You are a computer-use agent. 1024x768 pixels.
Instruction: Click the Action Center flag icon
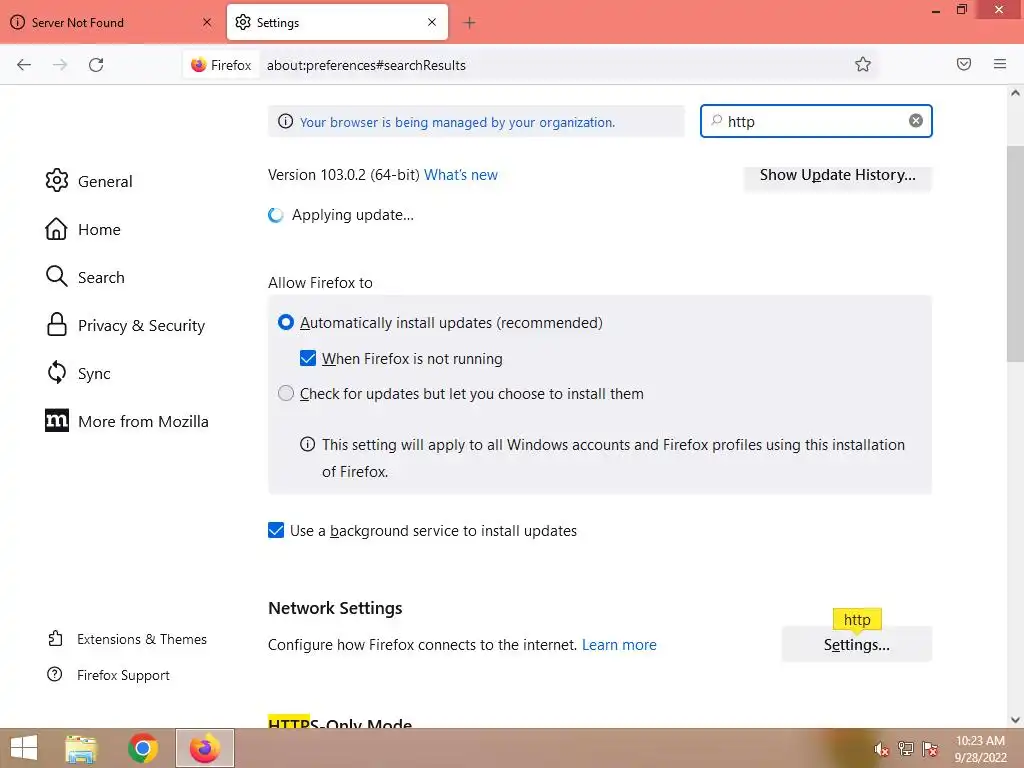pyautogui.click(x=929, y=749)
